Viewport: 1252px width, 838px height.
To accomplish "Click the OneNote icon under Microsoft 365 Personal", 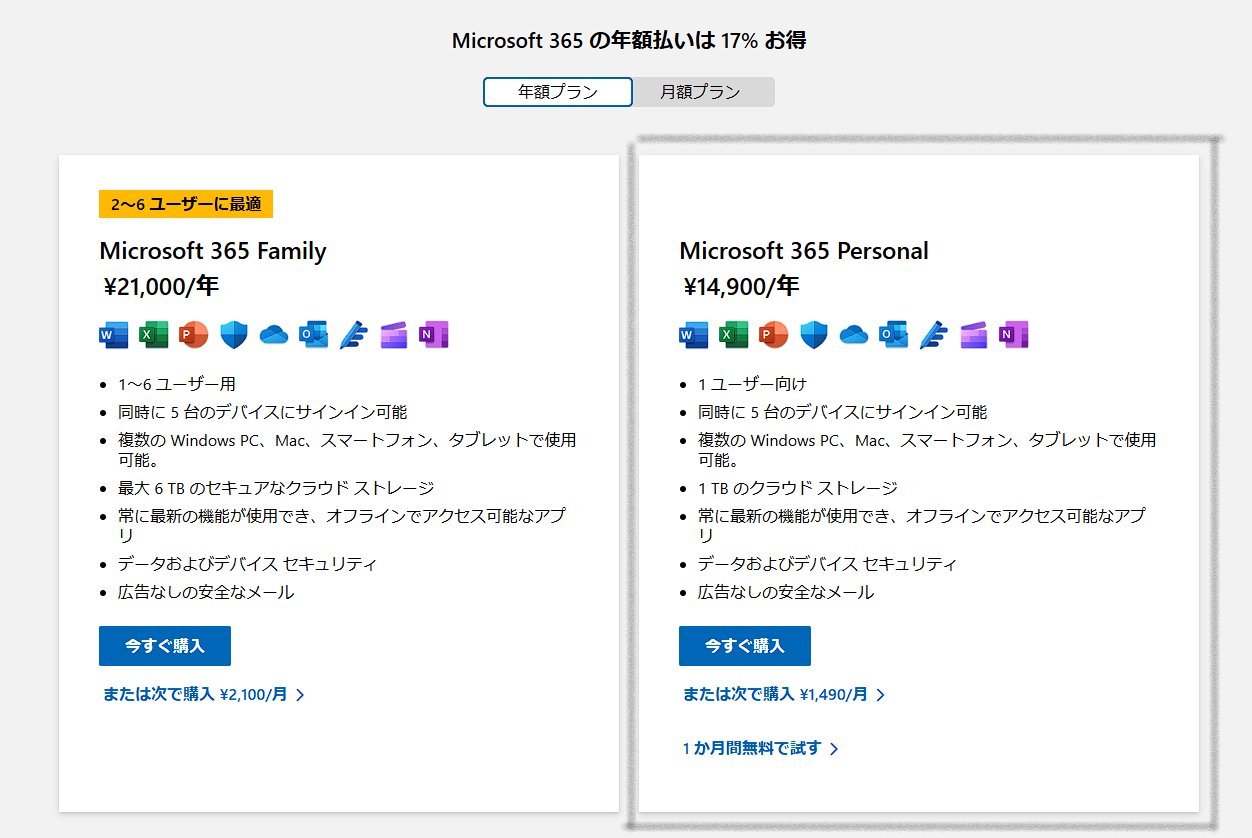I will 1014,335.
